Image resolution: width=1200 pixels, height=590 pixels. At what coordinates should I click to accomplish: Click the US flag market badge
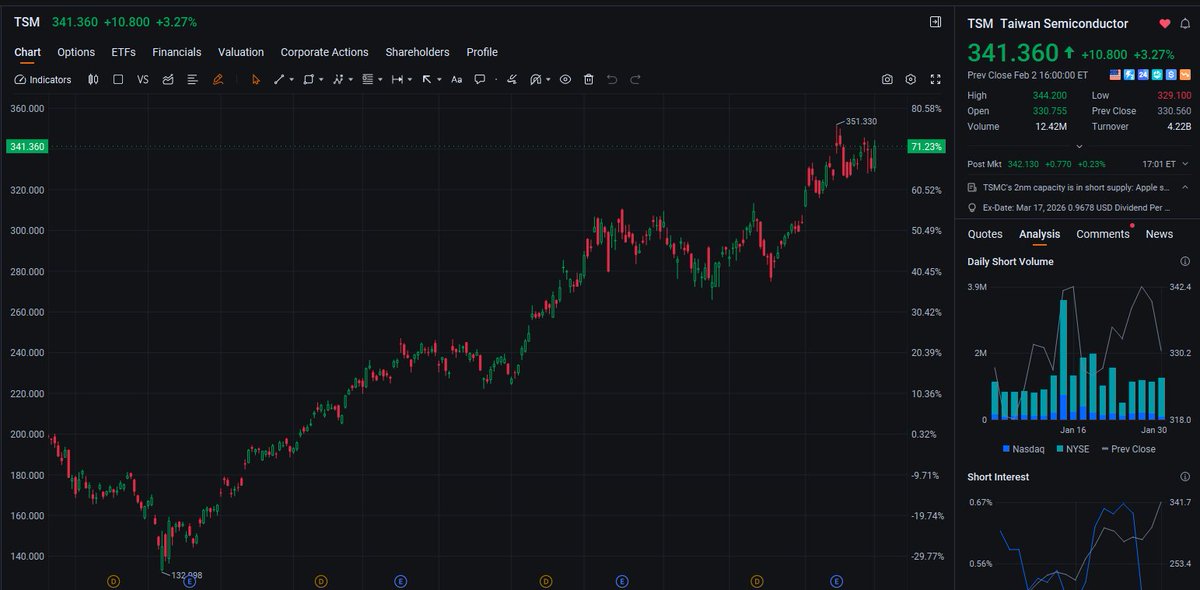[x=1115, y=75]
